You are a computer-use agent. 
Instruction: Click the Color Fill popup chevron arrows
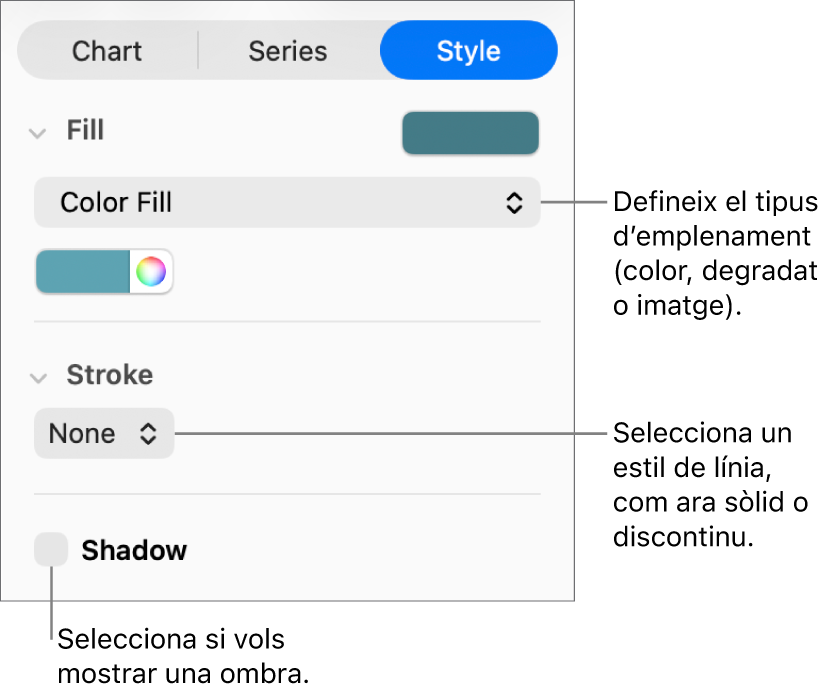pyautogui.click(x=514, y=202)
